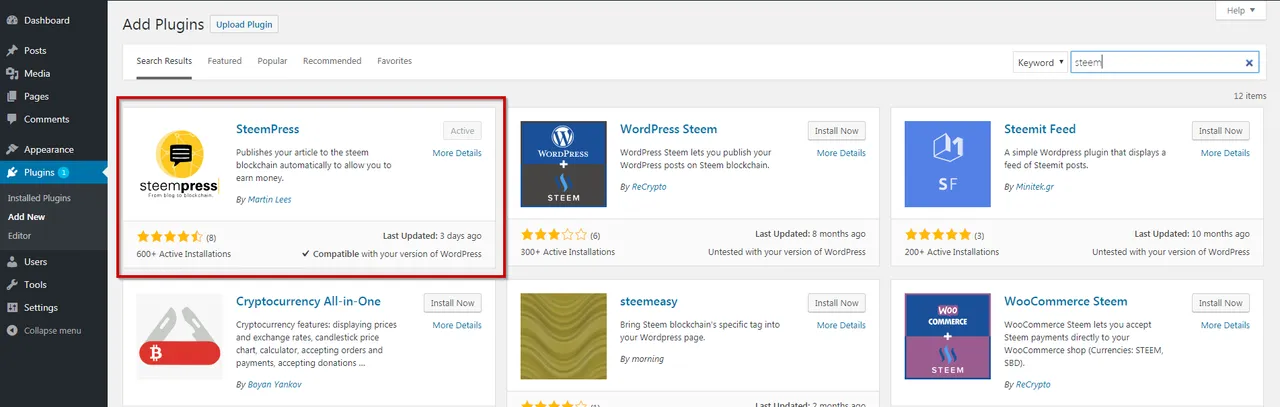The height and width of the screenshot is (407, 1280).
Task: Open More Details for SteemPress
Action: point(457,153)
